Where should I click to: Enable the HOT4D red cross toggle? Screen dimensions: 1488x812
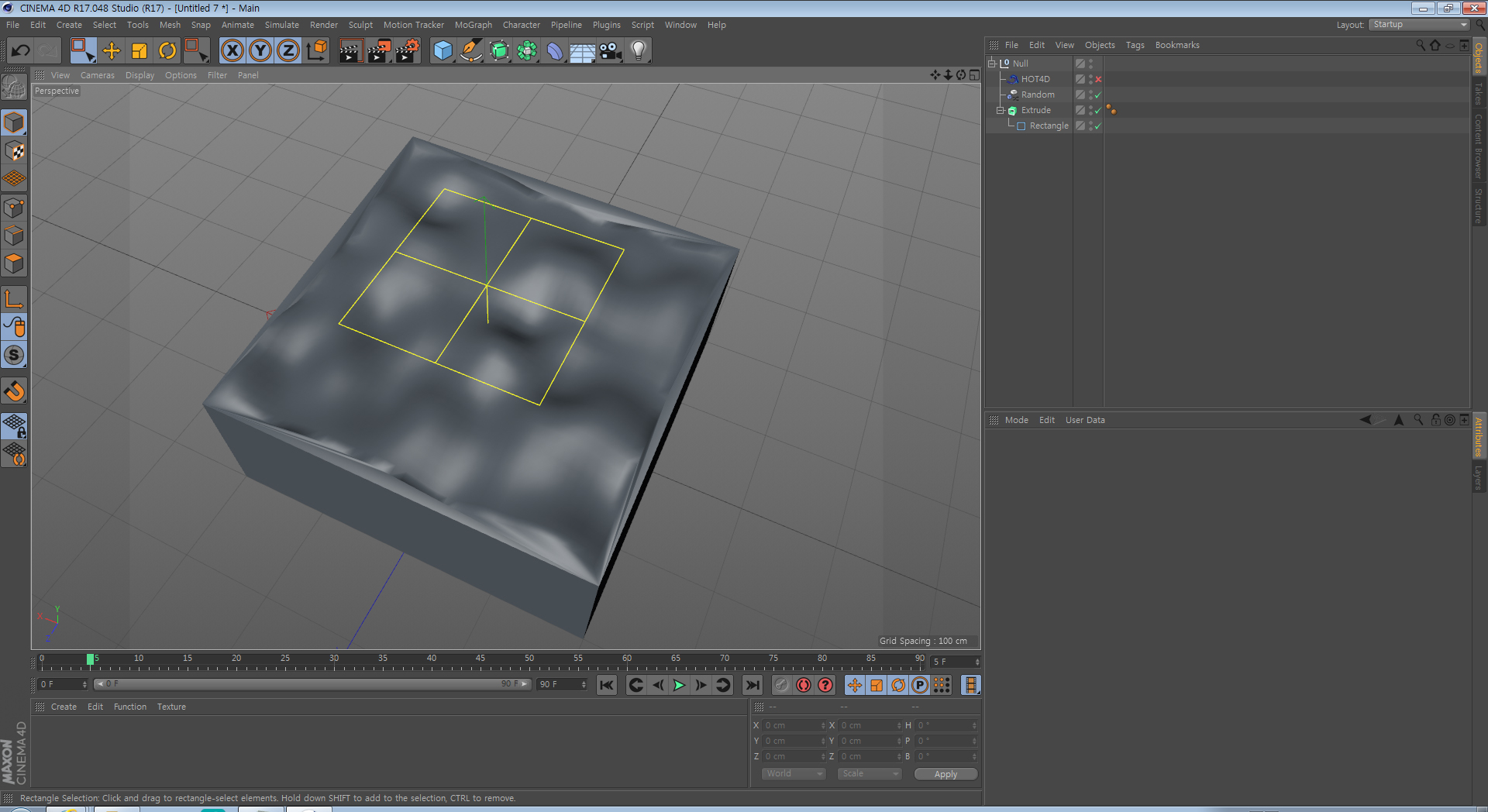pyautogui.click(x=1098, y=79)
